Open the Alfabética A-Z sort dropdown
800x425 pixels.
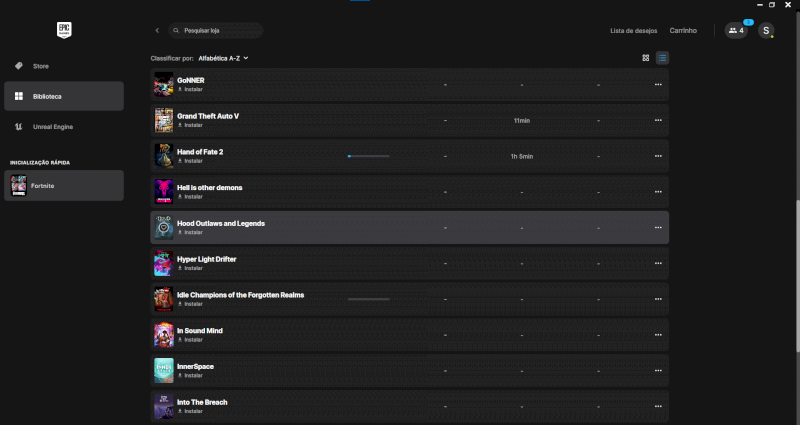click(x=223, y=58)
